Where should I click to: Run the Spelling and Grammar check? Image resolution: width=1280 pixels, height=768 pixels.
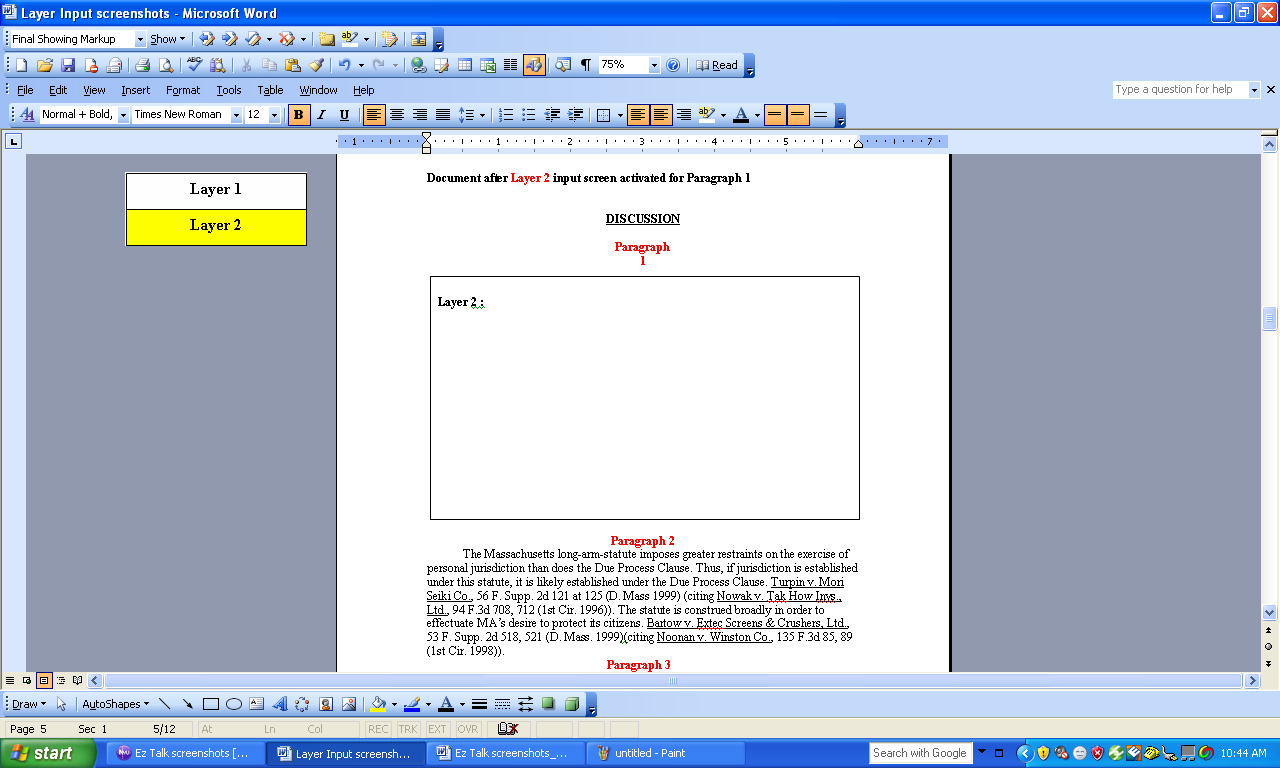pos(194,65)
